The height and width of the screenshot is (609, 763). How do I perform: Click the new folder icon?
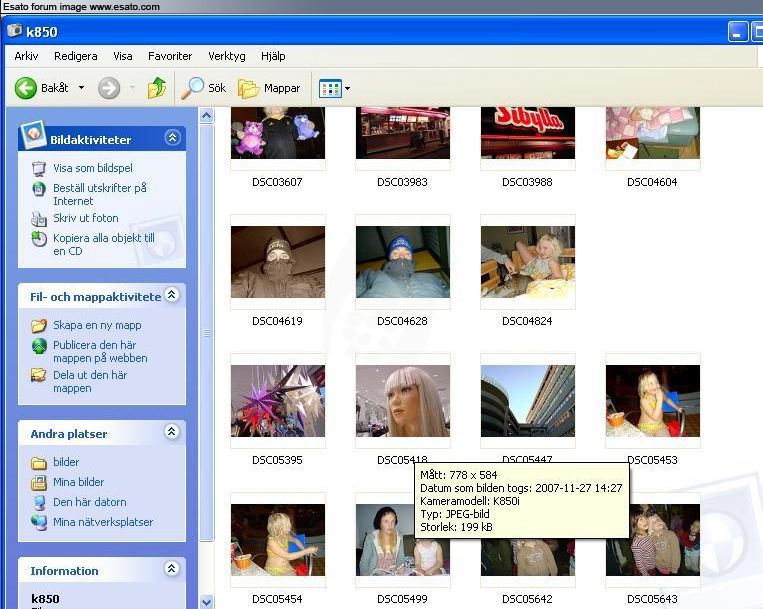[x=39, y=325]
